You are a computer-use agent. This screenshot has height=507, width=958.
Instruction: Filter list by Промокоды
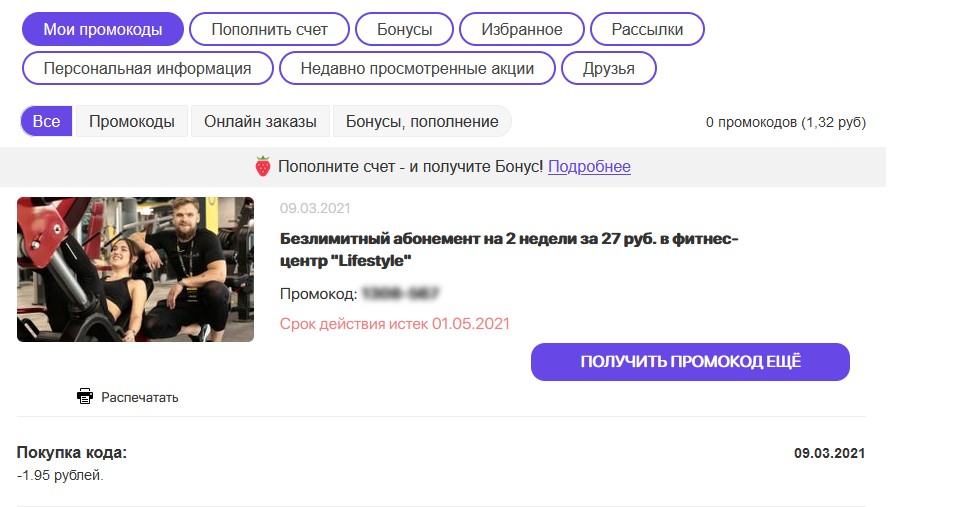click(x=132, y=122)
